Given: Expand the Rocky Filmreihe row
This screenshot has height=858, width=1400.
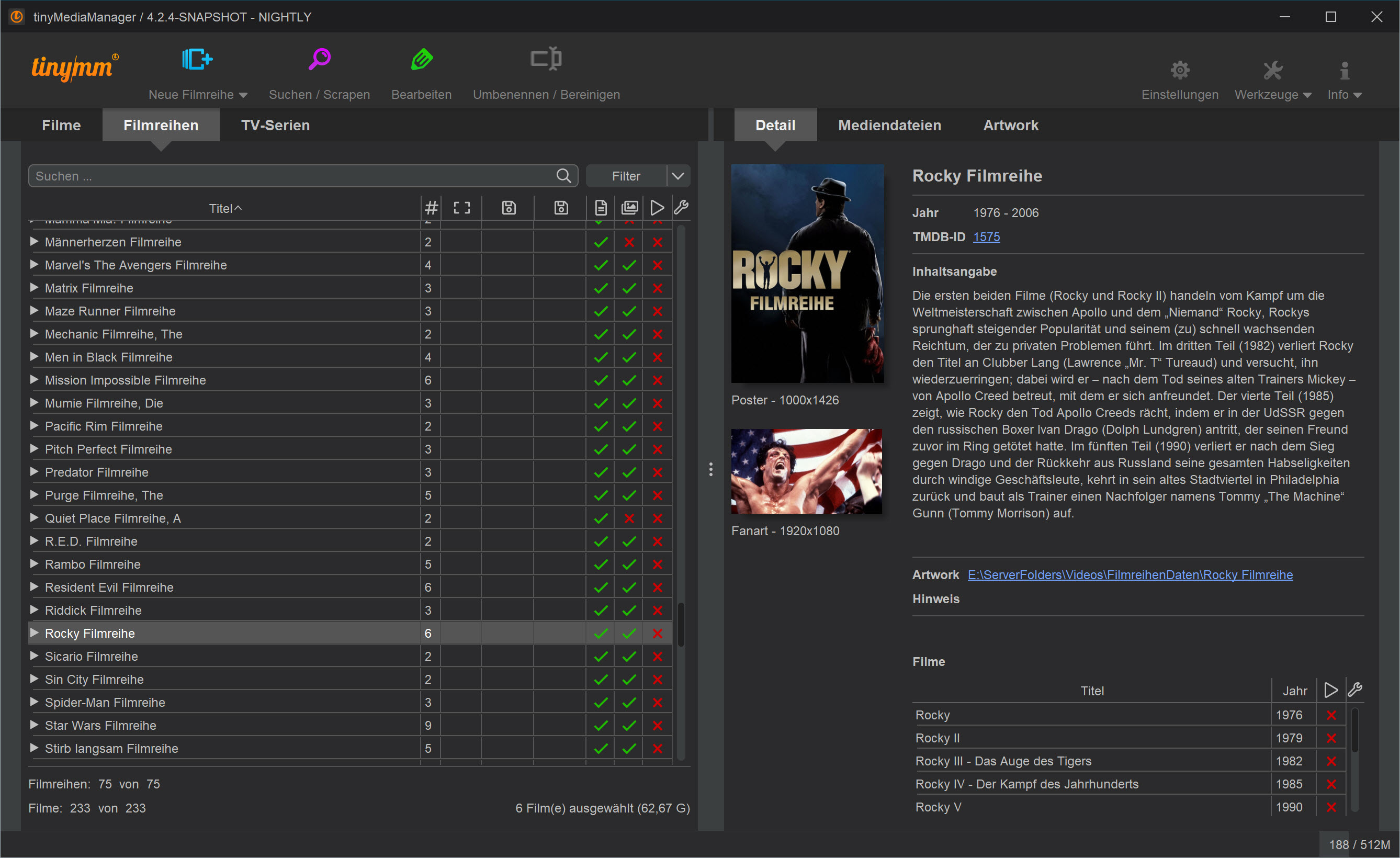Looking at the screenshot, I should coord(34,633).
